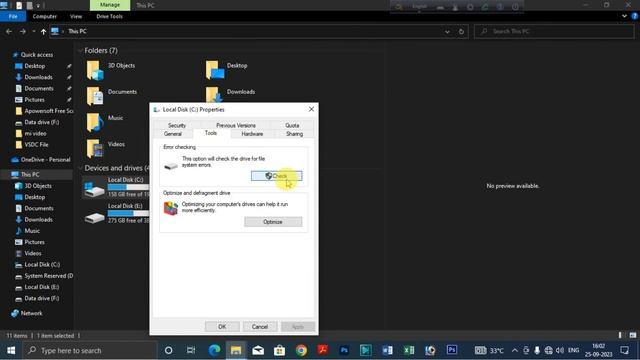Select the Tools tab
640x360 pixels.
211,133
